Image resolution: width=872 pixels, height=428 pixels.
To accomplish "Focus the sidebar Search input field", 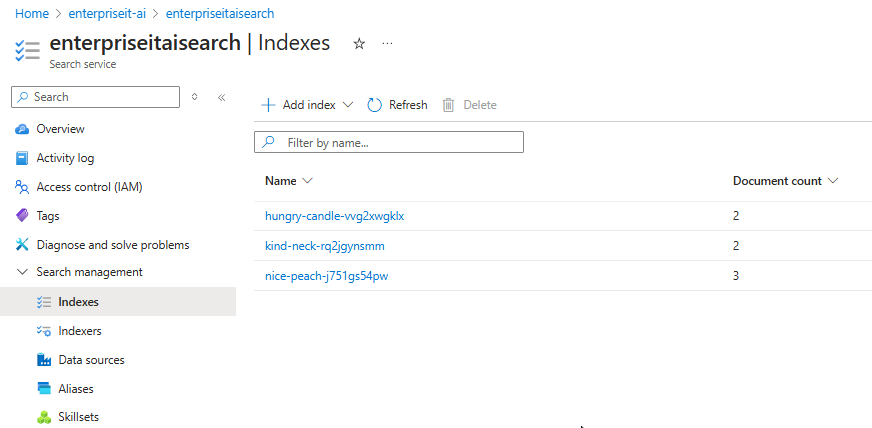I will click(96, 97).
